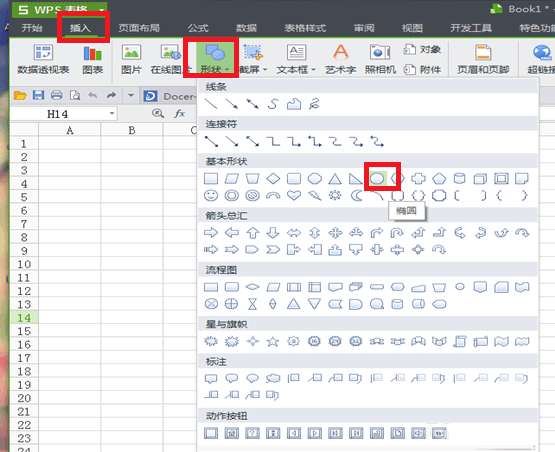Insert an 附件 attachment
The image size is (555, 452).
point(422,69)
